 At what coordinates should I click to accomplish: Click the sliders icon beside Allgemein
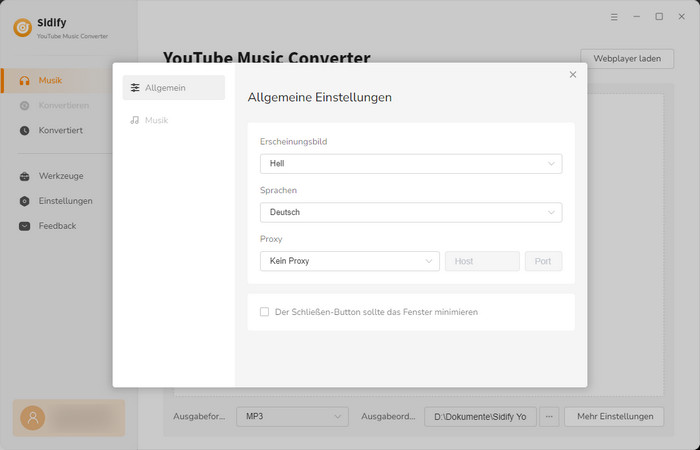click(x=135, y=88)
